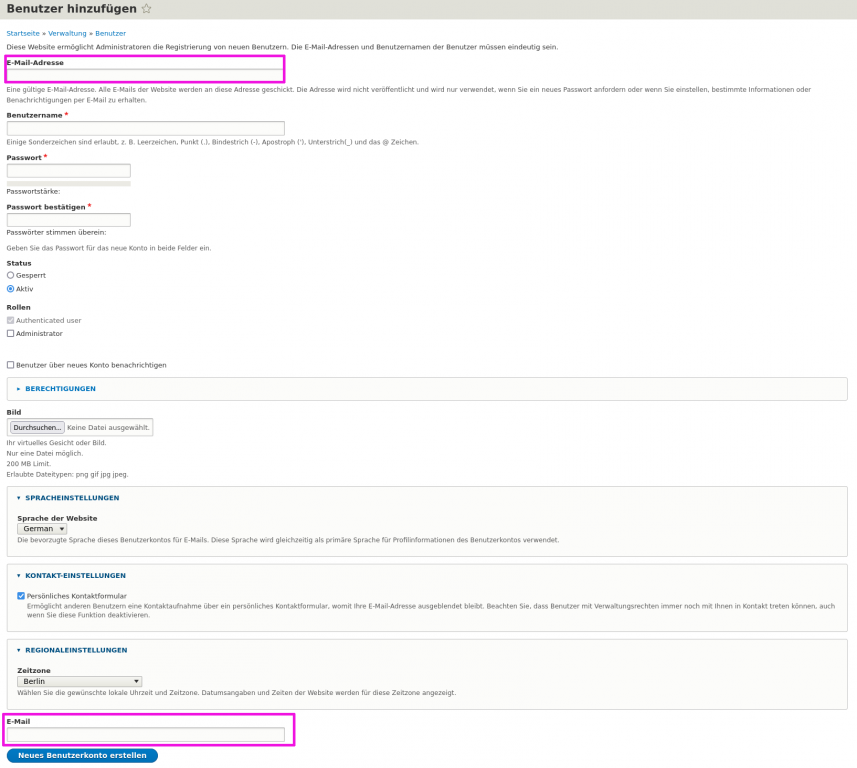
Task: Expand the Berechtigungen section
Action: point(60,388)
